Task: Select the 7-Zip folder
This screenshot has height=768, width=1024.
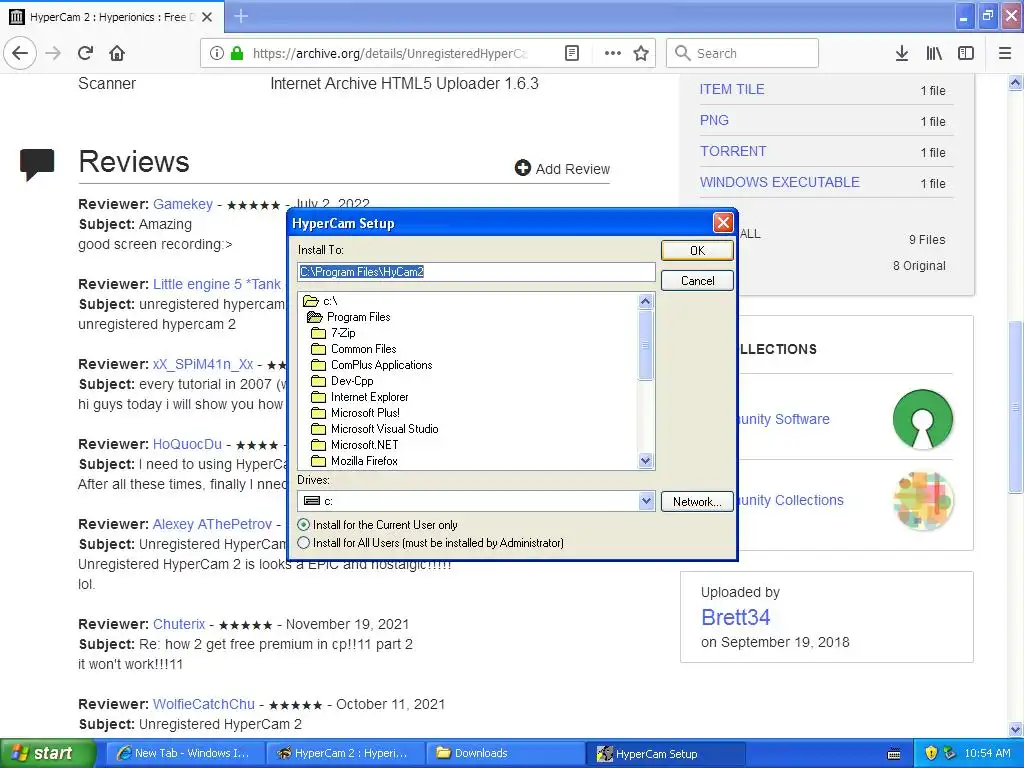Action: coord(334,333)
